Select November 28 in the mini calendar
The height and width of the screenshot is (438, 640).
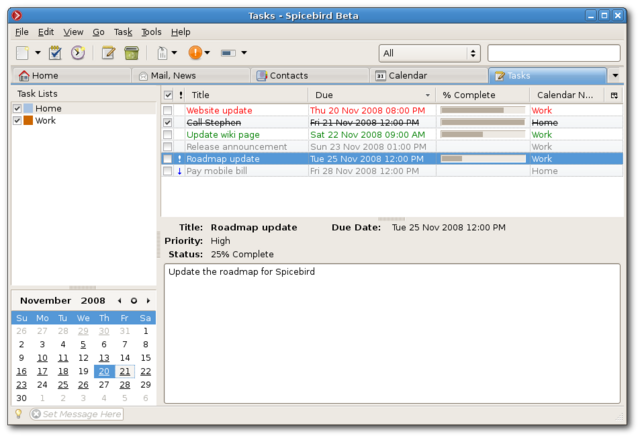pos(125,385)
